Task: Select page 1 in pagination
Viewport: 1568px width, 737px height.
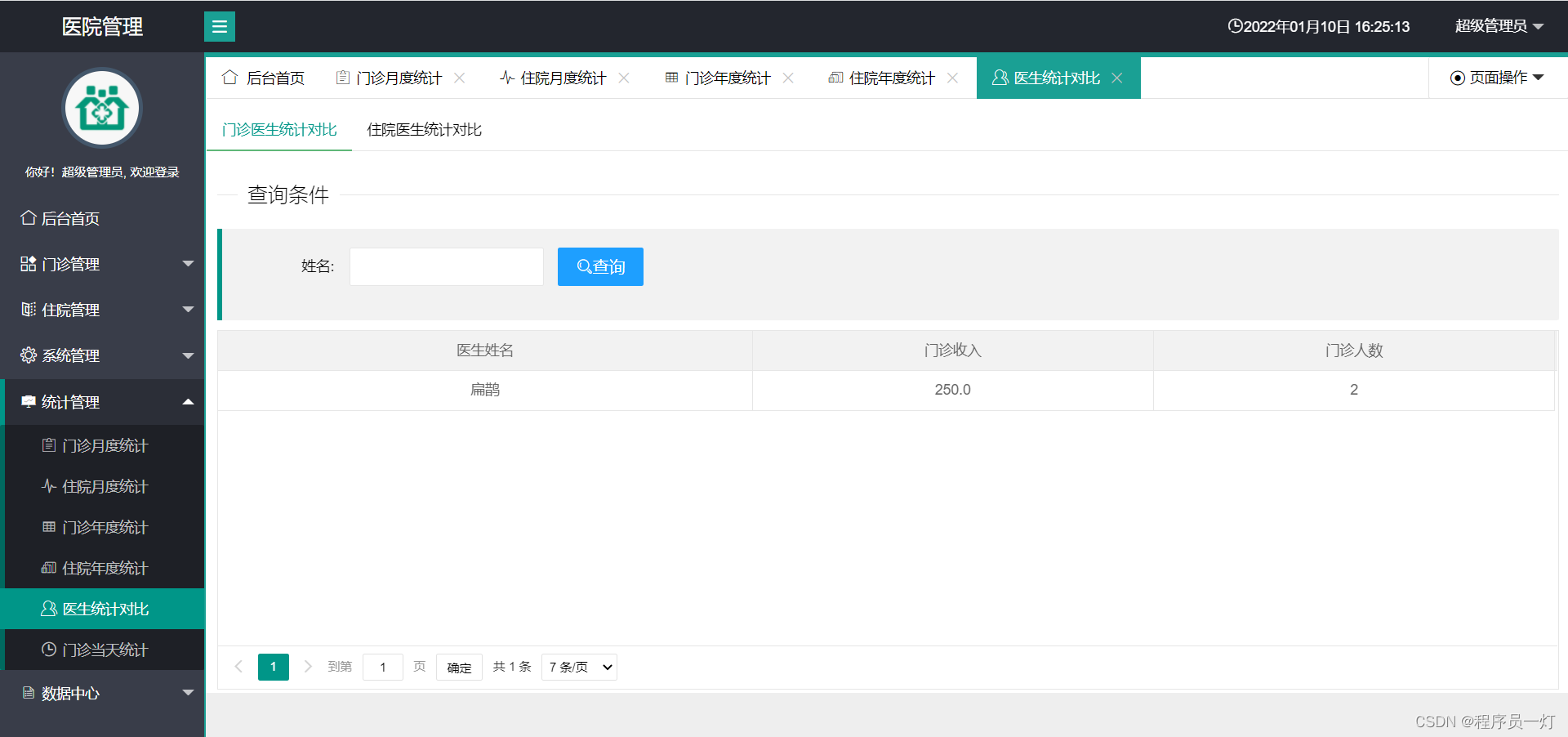Action: 274,667
